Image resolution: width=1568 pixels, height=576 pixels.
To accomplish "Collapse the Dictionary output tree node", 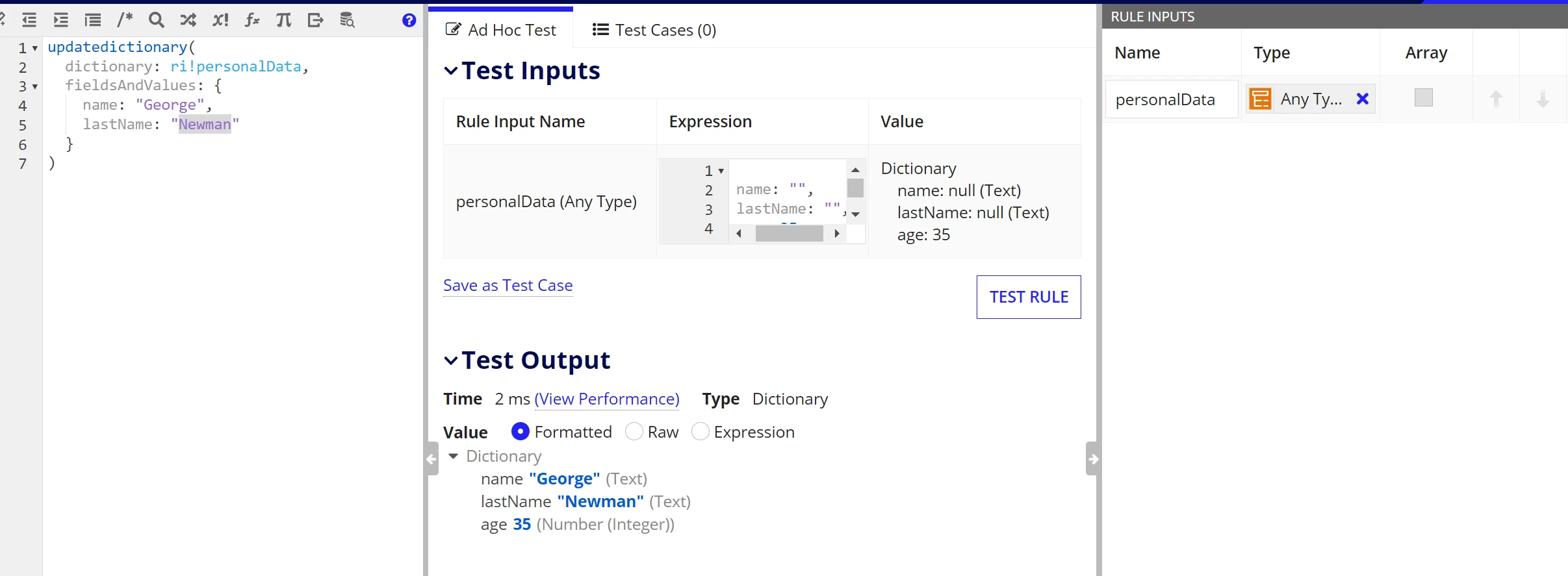I will (x=454, y=456).
